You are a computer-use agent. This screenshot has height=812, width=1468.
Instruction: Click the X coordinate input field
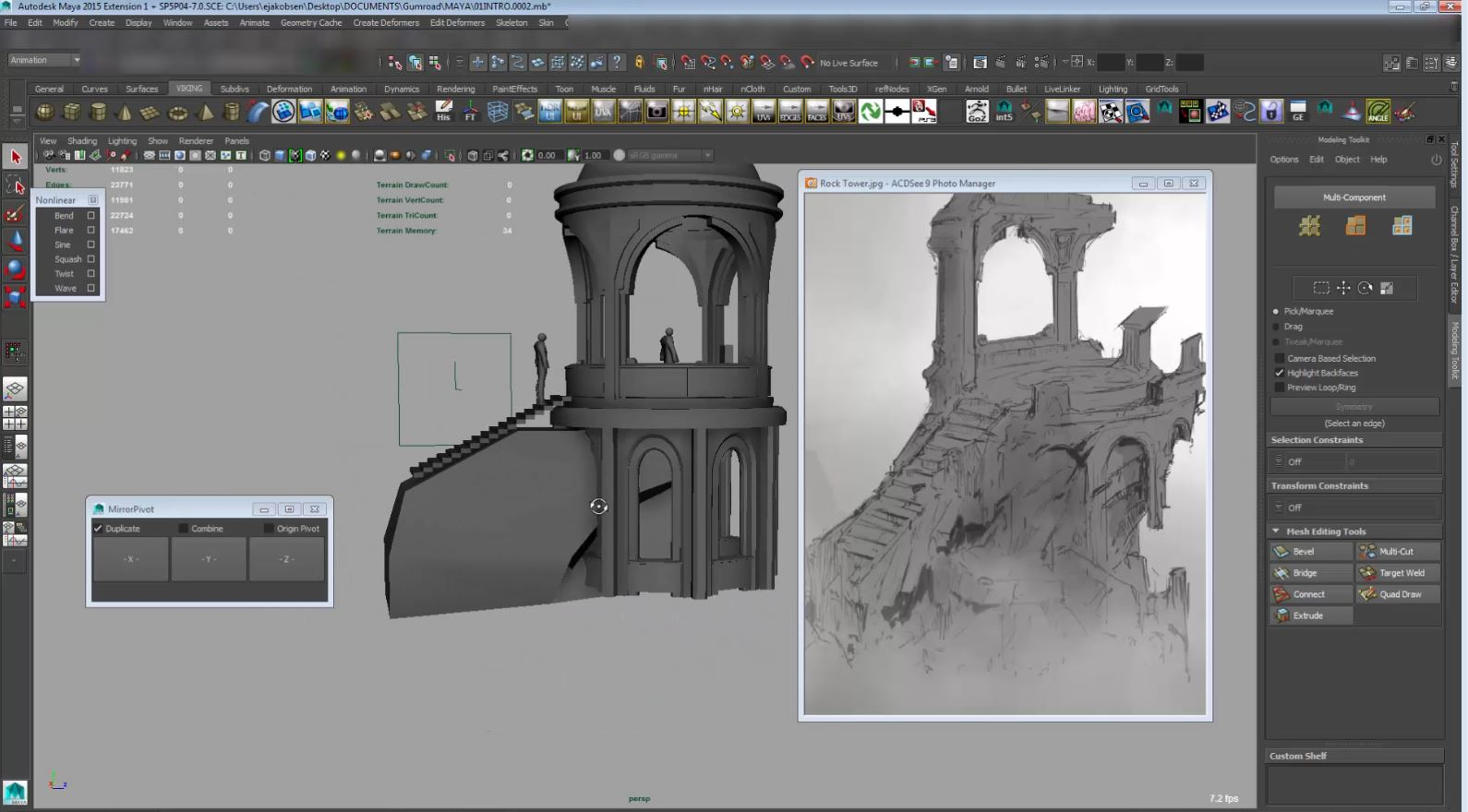[1110, 63]
